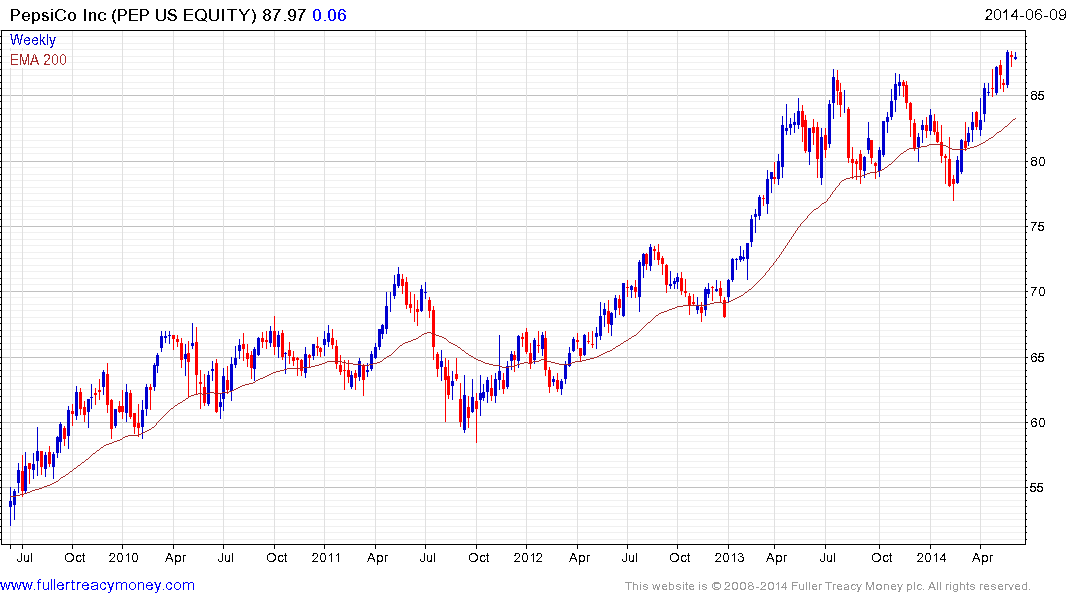This screenshot has width=1075, height=600.
Task: Click the PepsiCo Inc (PEP US EQUITY) title
Action: 133,15
